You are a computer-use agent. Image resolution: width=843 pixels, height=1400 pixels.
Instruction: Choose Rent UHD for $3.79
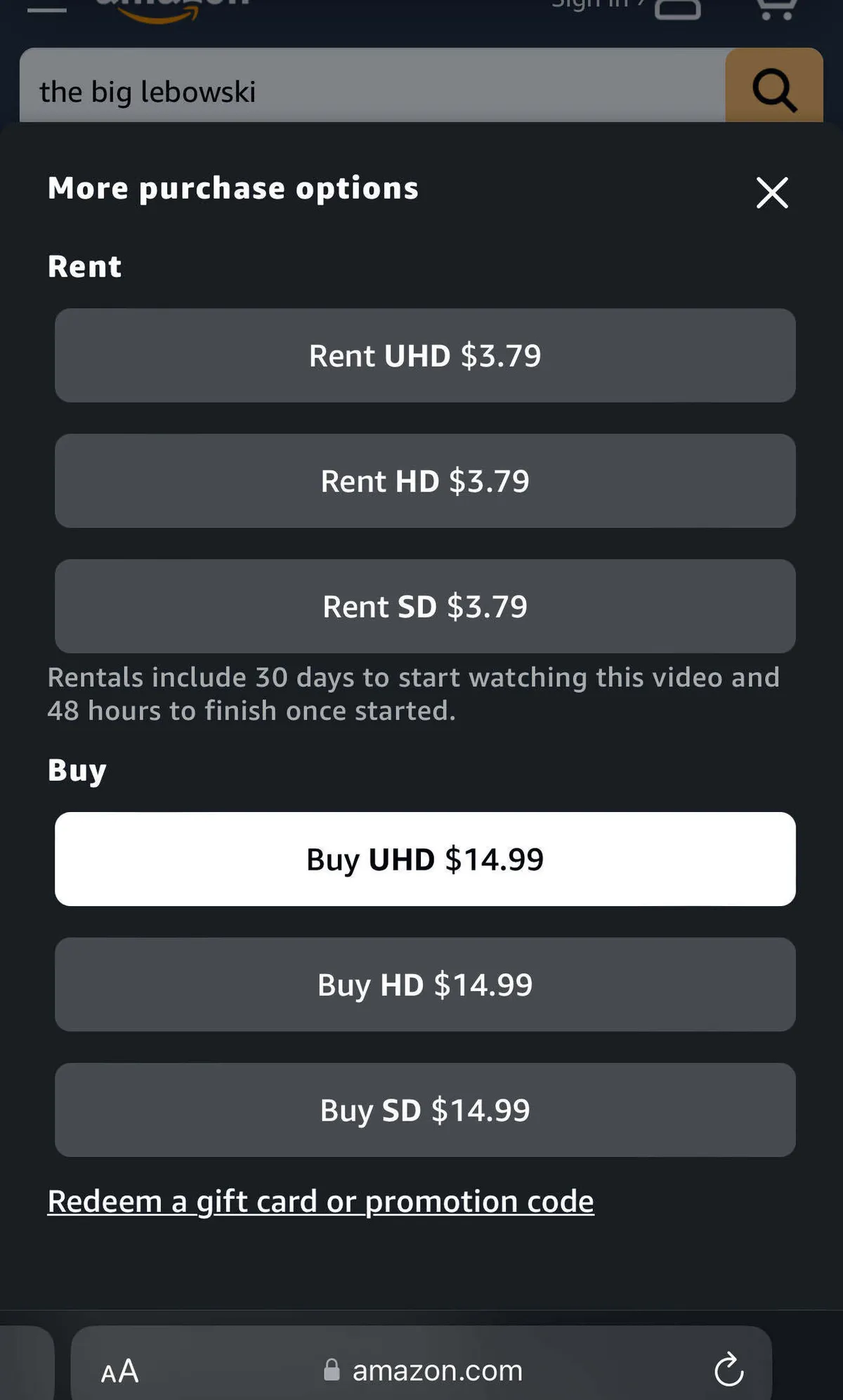click(x=425, y=355)
